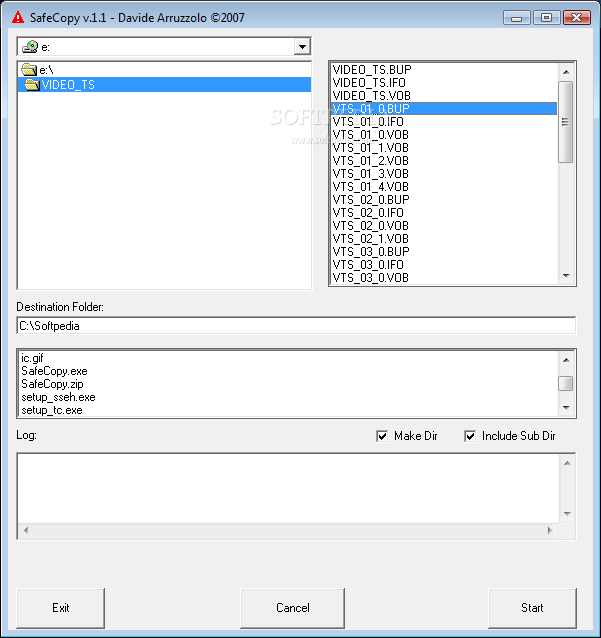Select file VTS_01_1.VOB
Image resolution: width=601 pixels, height=638 pixels.
(x=444, y=148)
